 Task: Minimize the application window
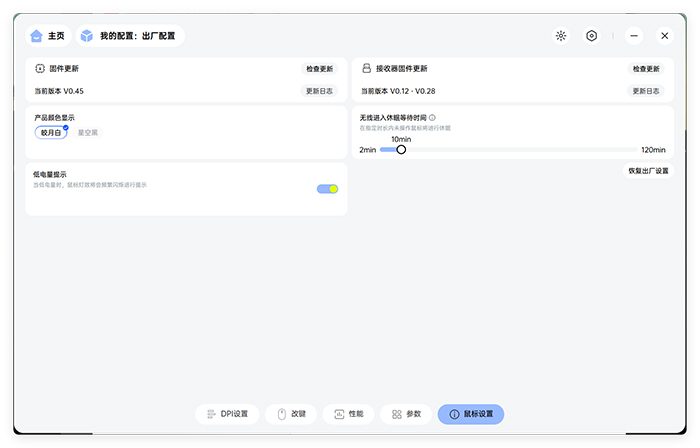[634, 36]
